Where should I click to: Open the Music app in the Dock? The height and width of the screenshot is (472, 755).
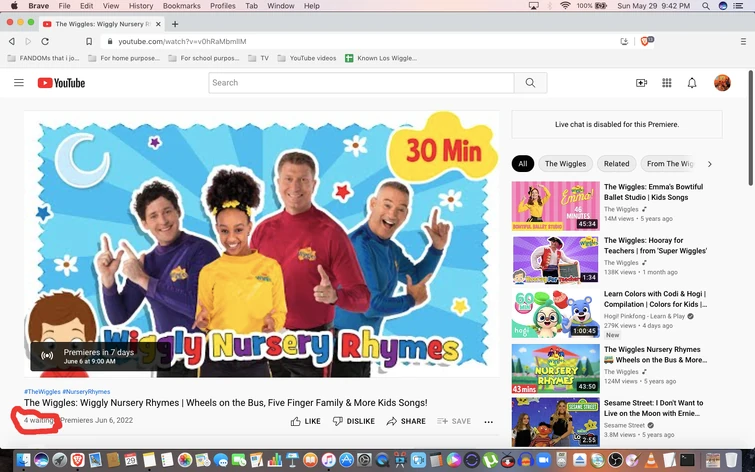(328, 460)
